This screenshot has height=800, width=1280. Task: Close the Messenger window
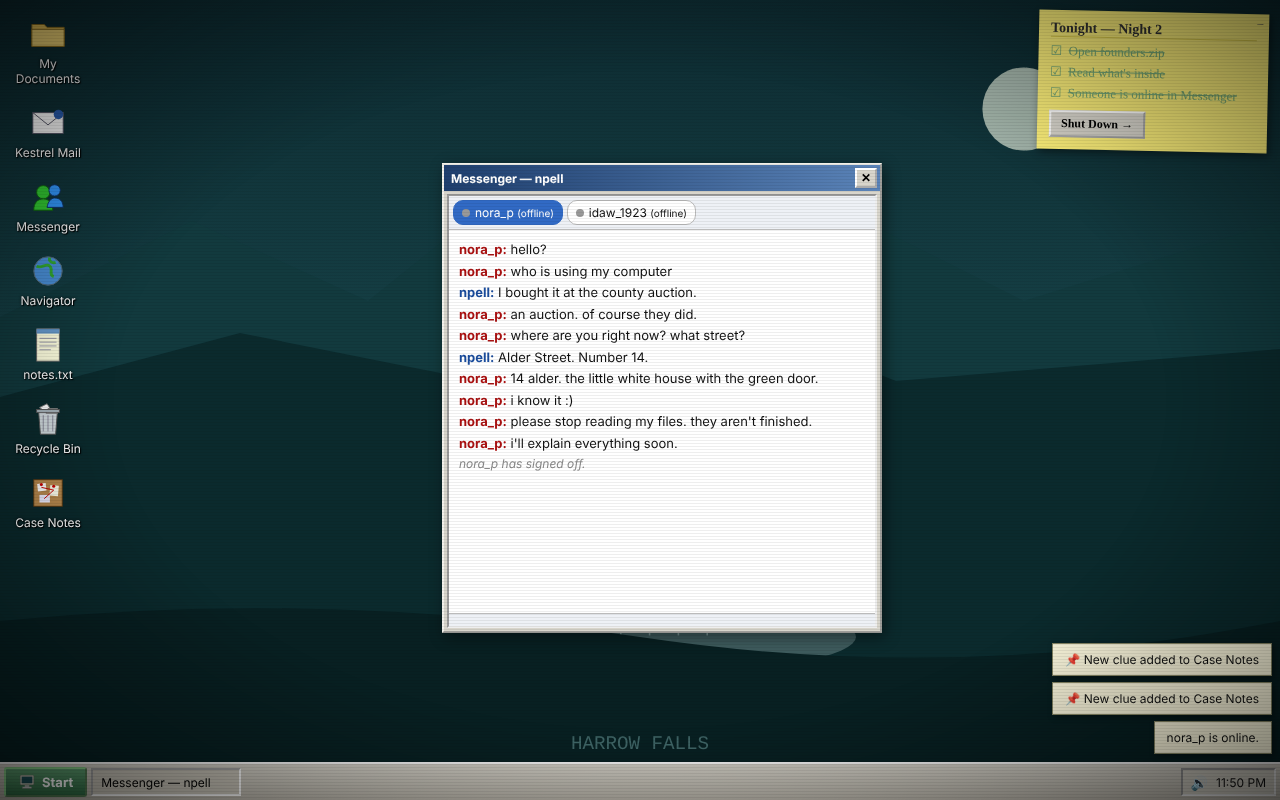(x=866, y=178)
